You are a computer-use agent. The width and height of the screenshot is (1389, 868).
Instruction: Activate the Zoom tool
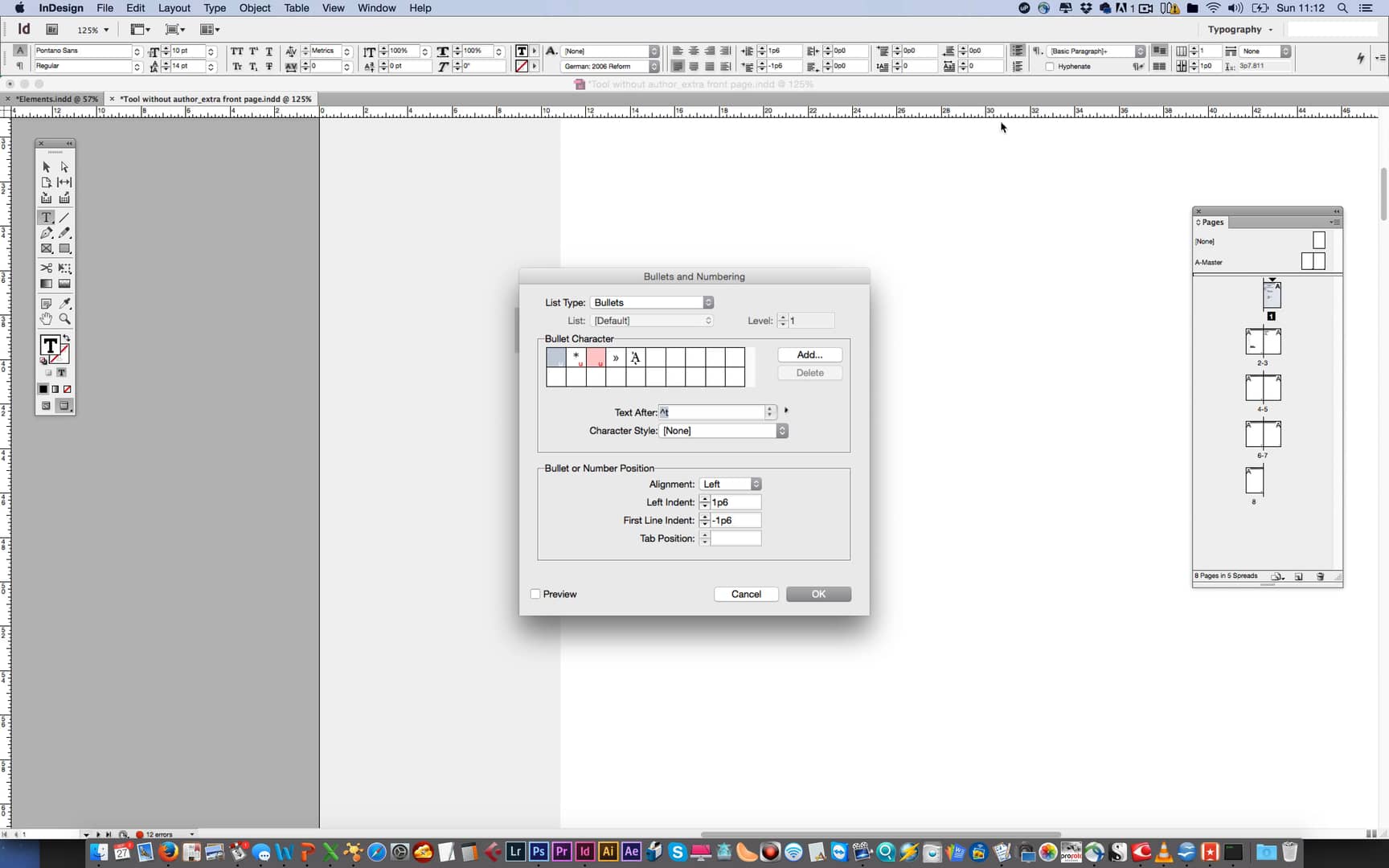[x=64, y=318]
